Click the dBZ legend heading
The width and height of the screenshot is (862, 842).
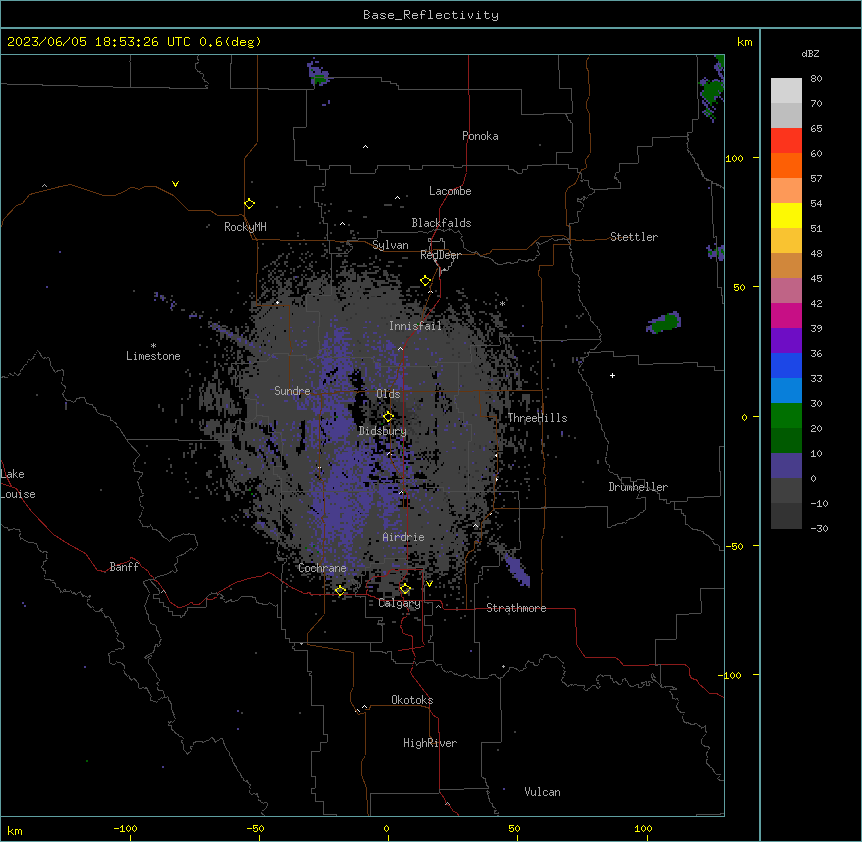[x=810, y=53]
